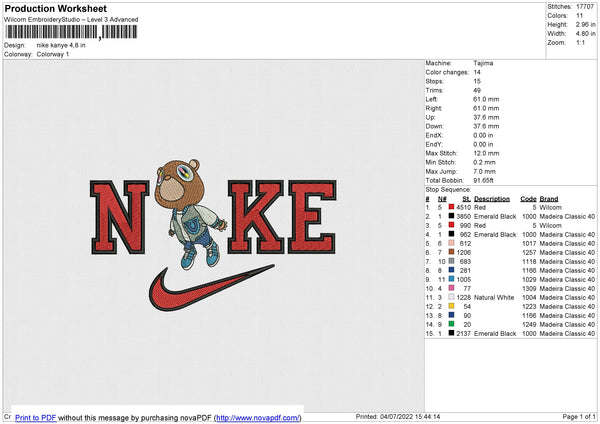Screen dimensions: 600x424
Task: Select the 'Stop Sequence:' label
Action: tap(448, 189)
